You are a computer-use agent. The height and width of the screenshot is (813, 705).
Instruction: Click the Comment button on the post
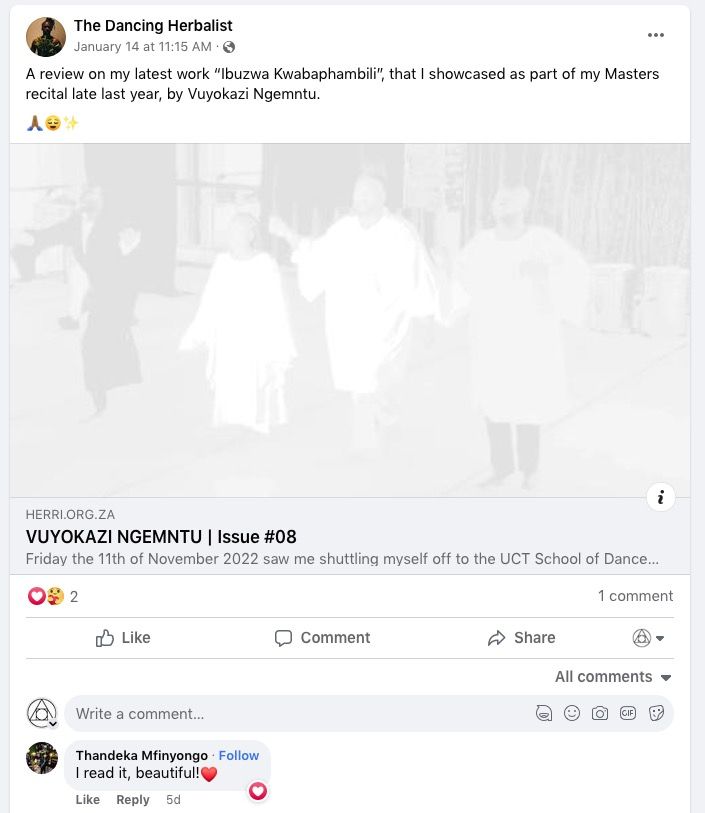click(x=322, y=638)
